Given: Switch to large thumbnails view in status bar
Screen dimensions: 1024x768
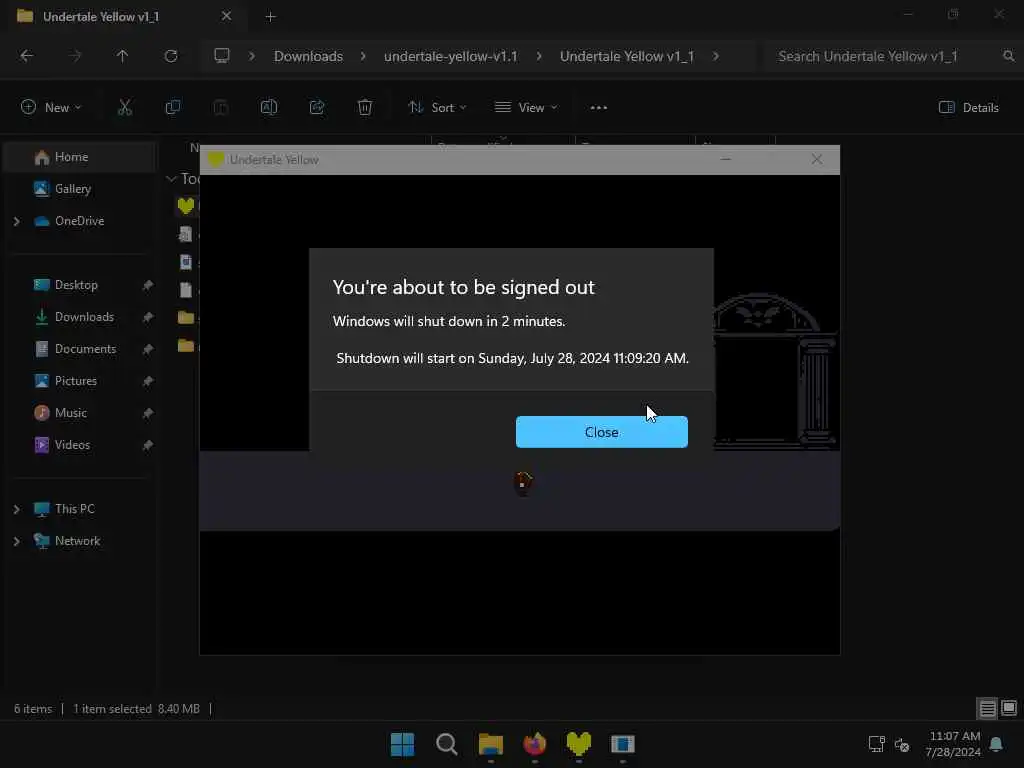Looking at the screenshot, I should (1009, 709).
